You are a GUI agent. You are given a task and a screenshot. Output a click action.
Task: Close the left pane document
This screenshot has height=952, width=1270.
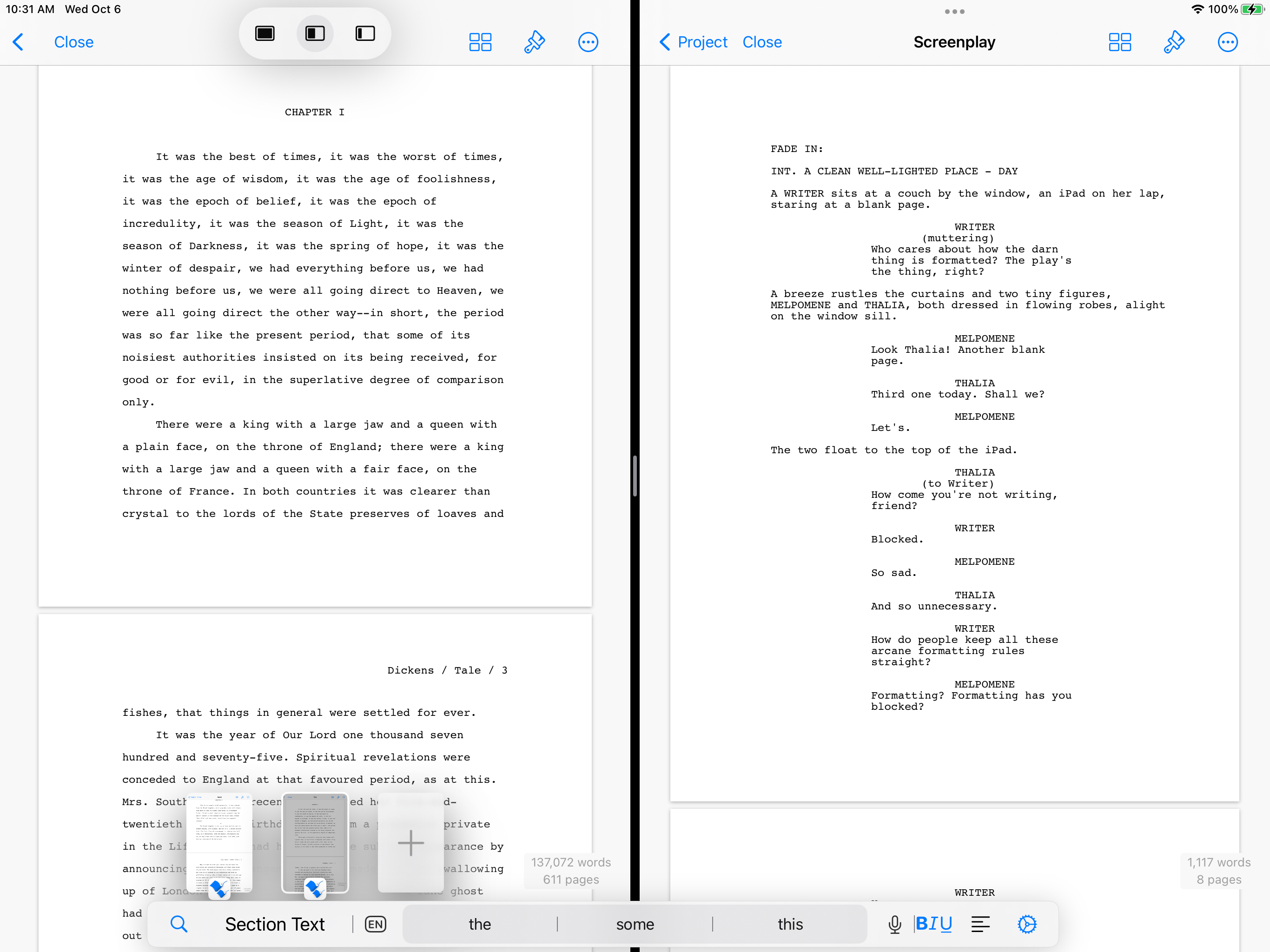tap(73, 42)
